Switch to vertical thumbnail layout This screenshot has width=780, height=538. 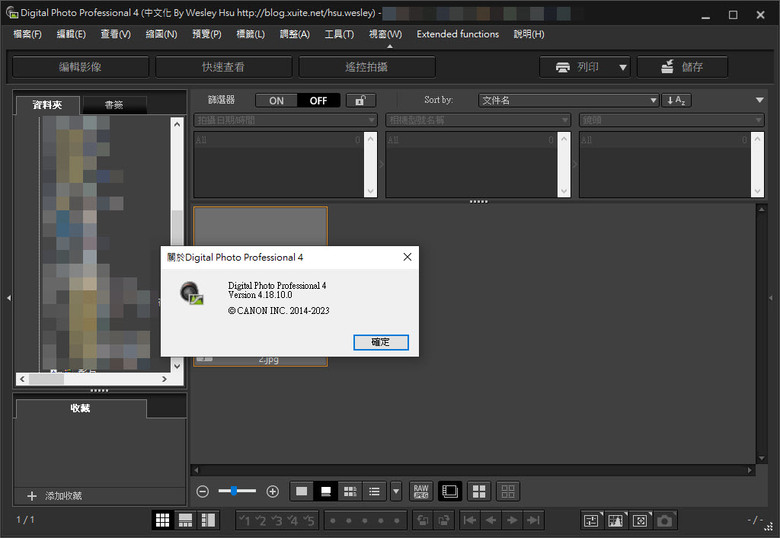tap(208, 521)
